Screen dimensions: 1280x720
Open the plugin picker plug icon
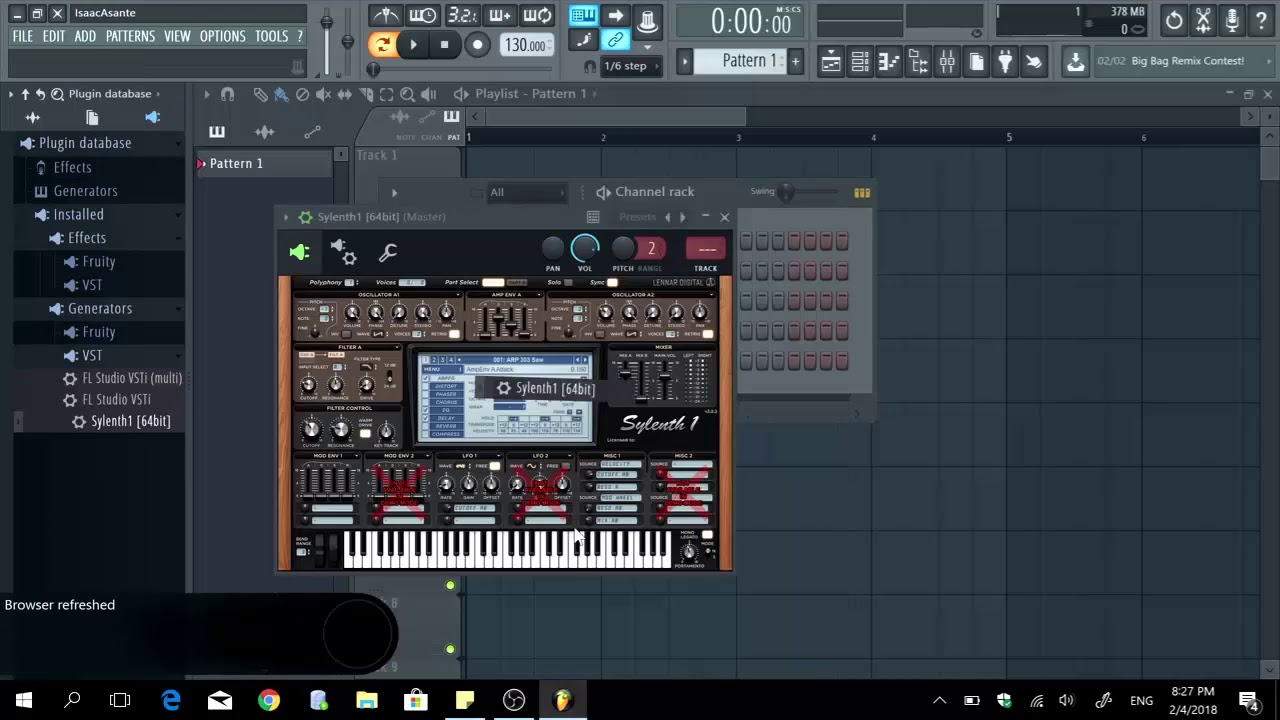coord(1005,62)
